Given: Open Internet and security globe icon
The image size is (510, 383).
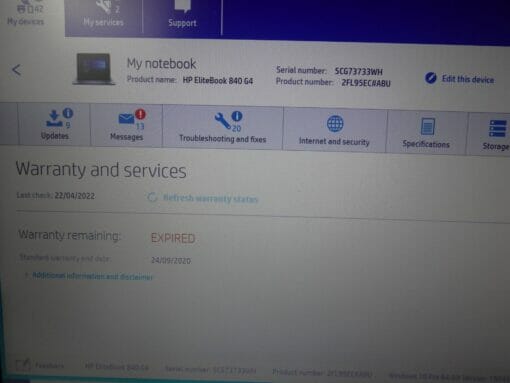Looking at the screenshot, I should pos(335,124).
